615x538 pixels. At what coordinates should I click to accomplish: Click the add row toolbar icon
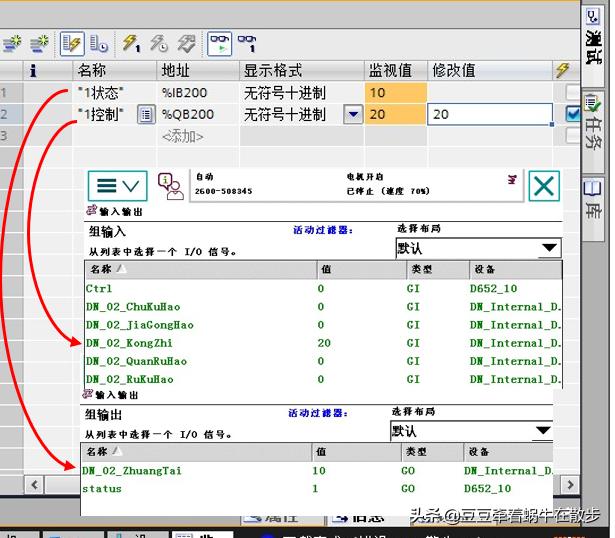(39, 44)
